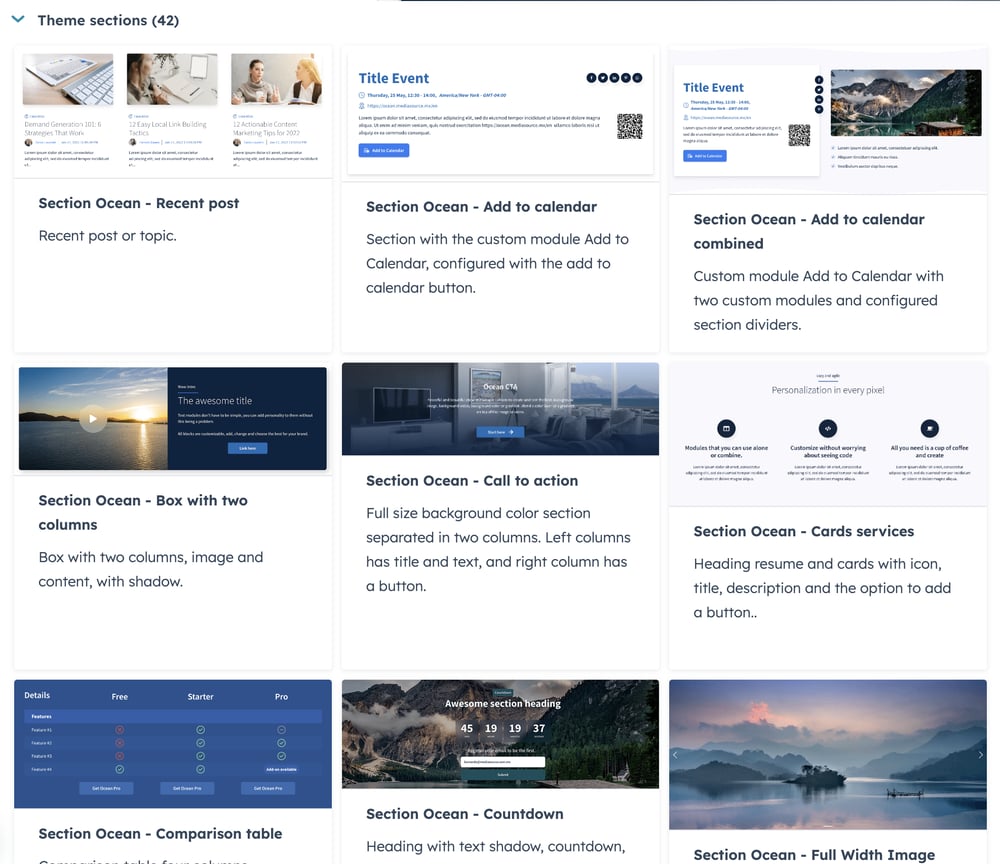1000x864 pixels.
Task: Click the green check for Feature #1 under Starter
Action: click(200, 729)
